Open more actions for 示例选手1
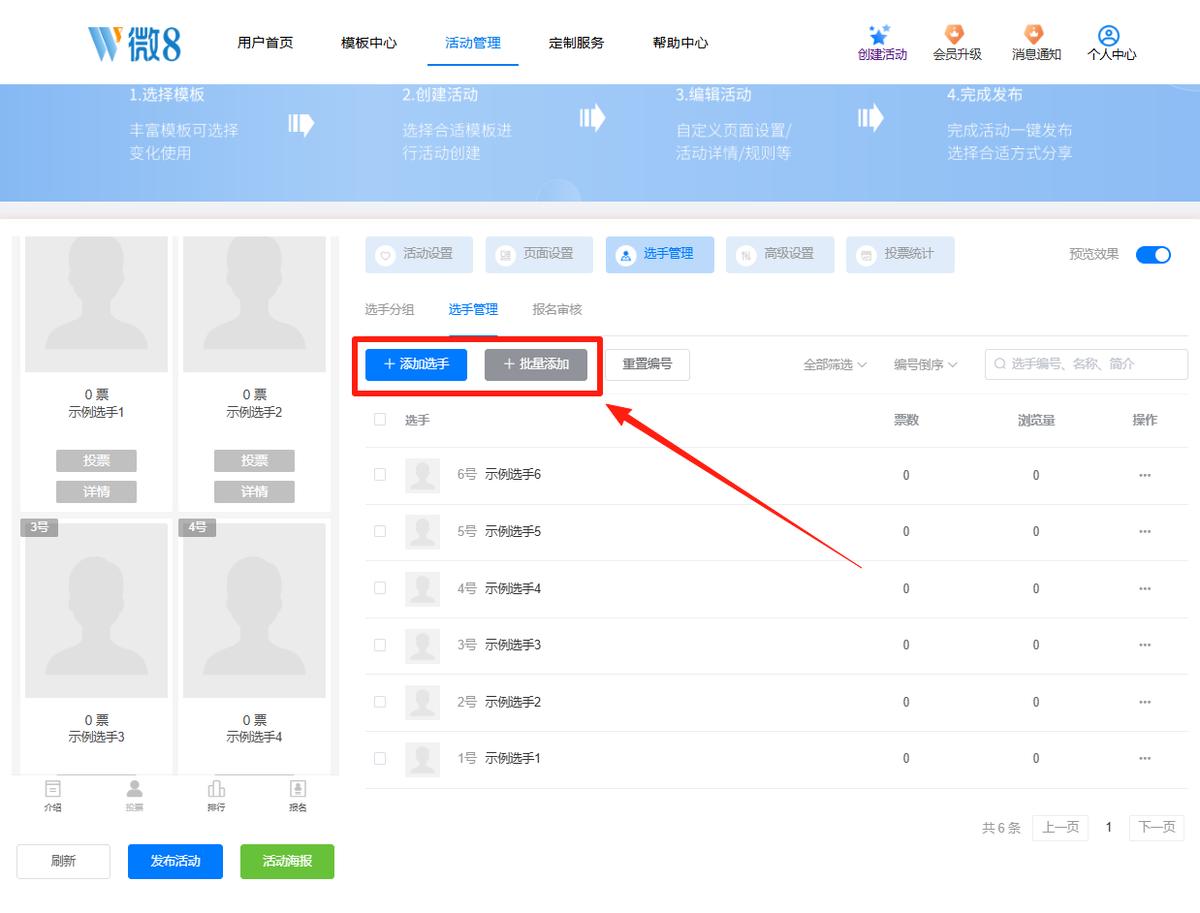Image resolution: width=1200 pixels, height=913 pixels. pyautogui.click(x=1145, y=758)
